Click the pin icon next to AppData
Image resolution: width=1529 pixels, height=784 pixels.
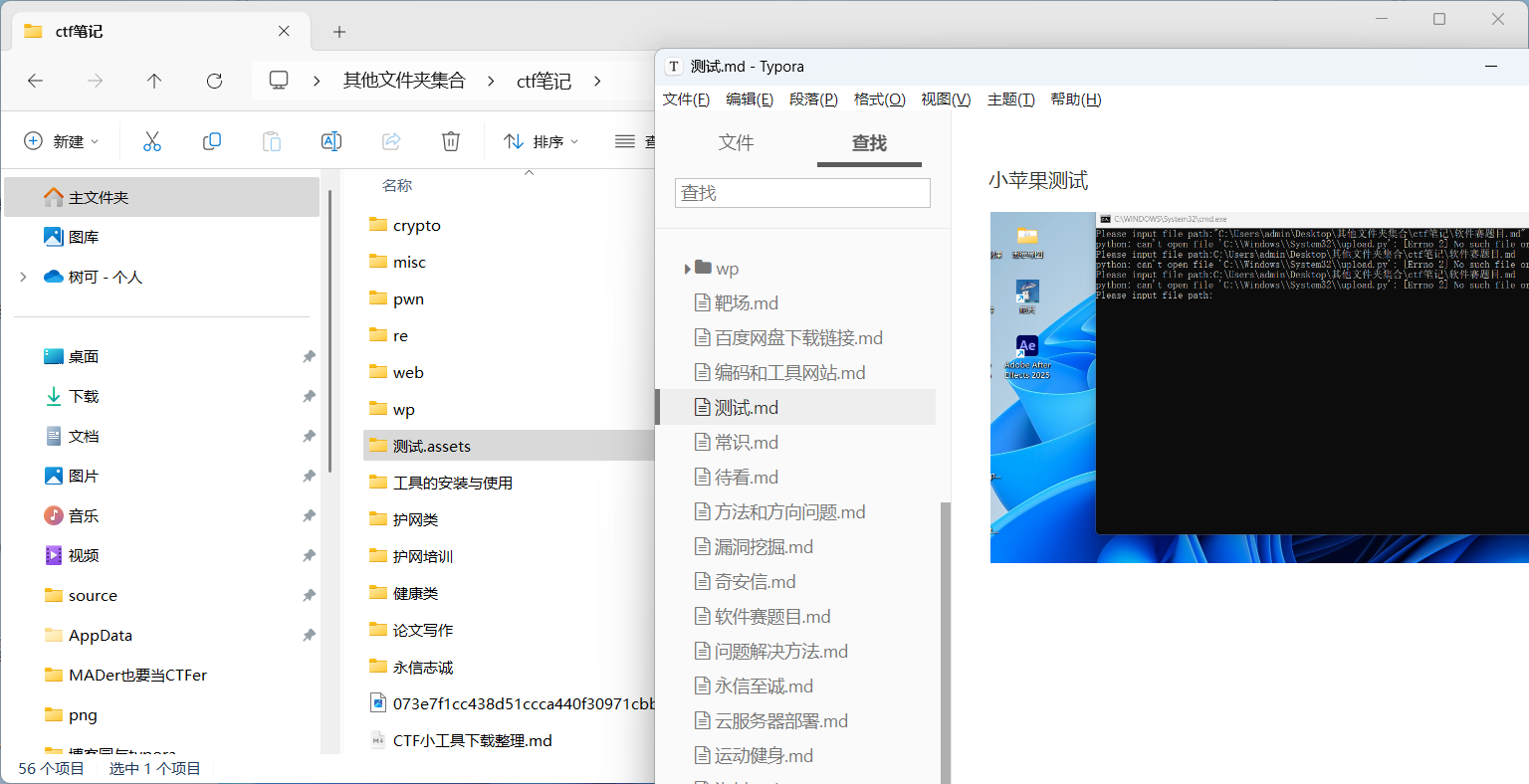[x=309, y=635]
